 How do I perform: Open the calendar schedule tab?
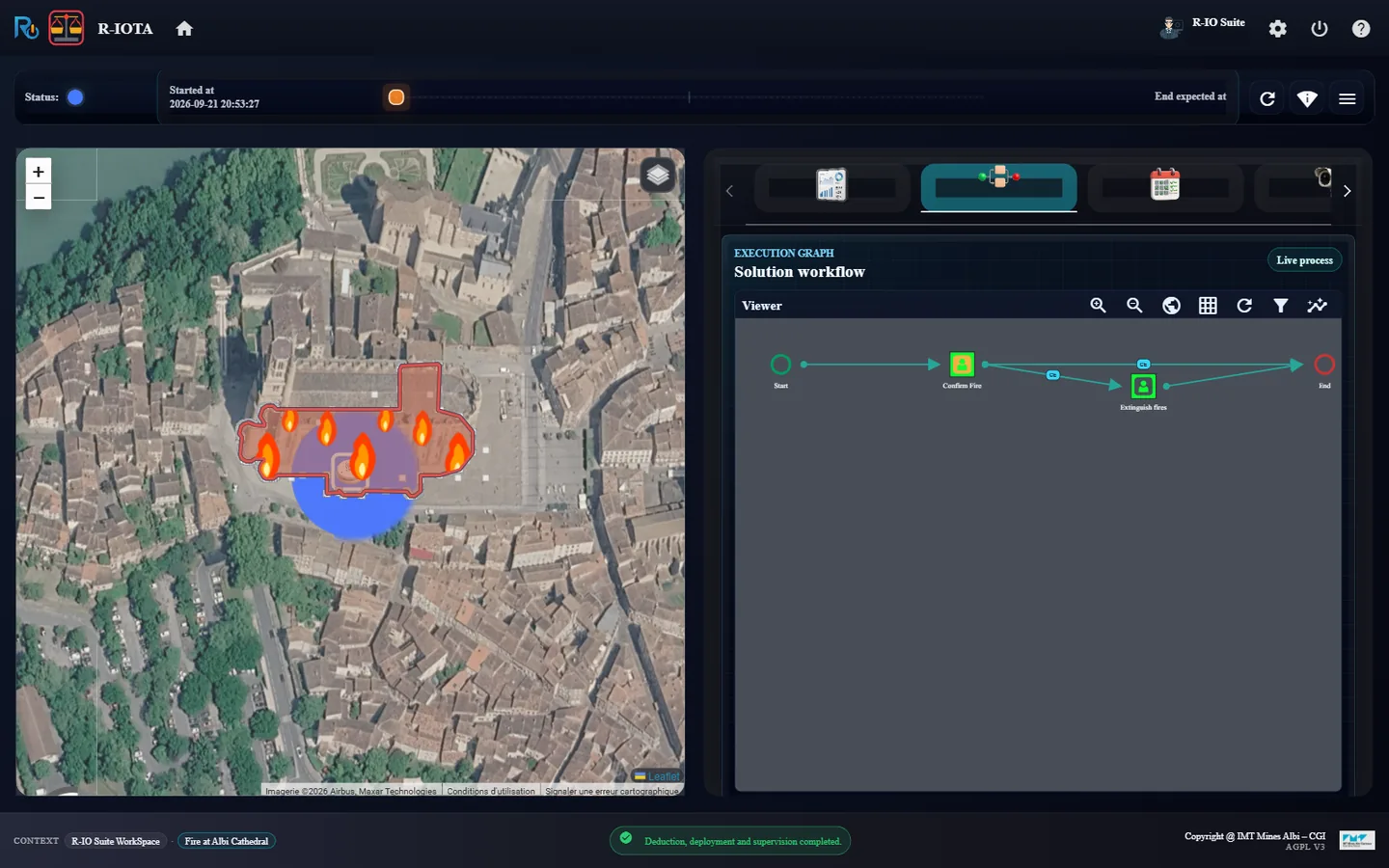(x=1165, y=186)
